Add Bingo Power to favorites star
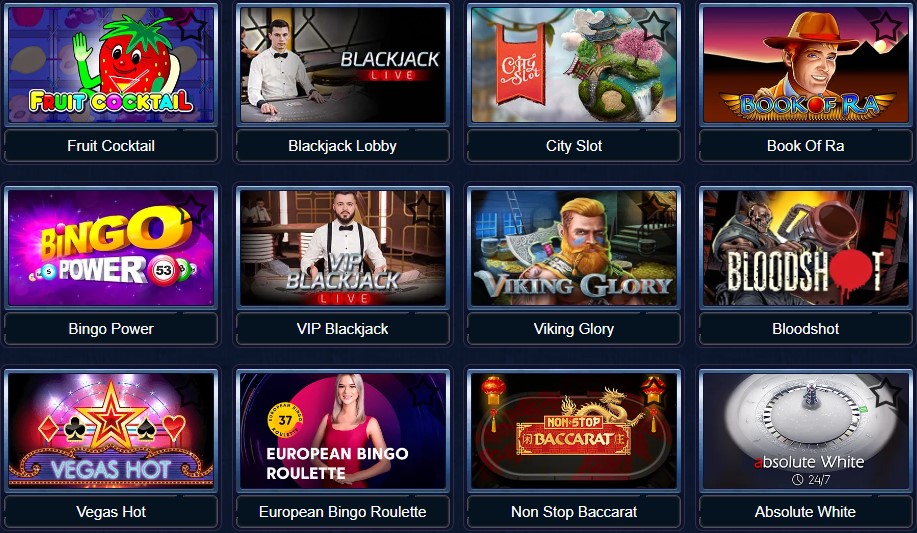Image resolution: width=917 pixels, height=533 pixels. [192, 209]
